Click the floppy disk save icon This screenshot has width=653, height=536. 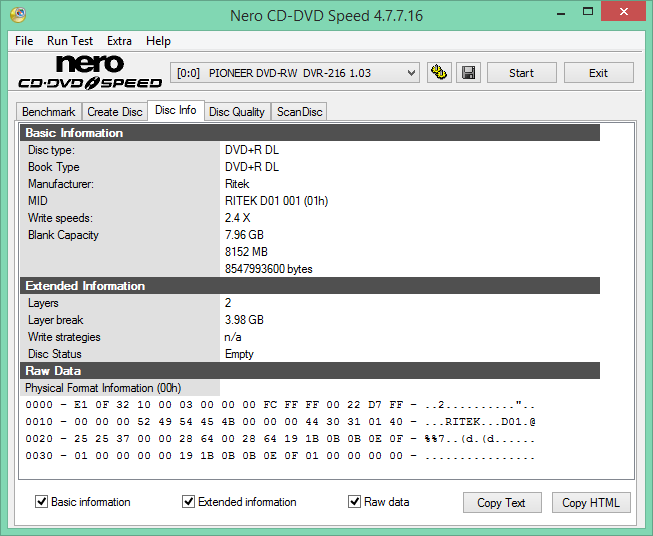(469, 73)
